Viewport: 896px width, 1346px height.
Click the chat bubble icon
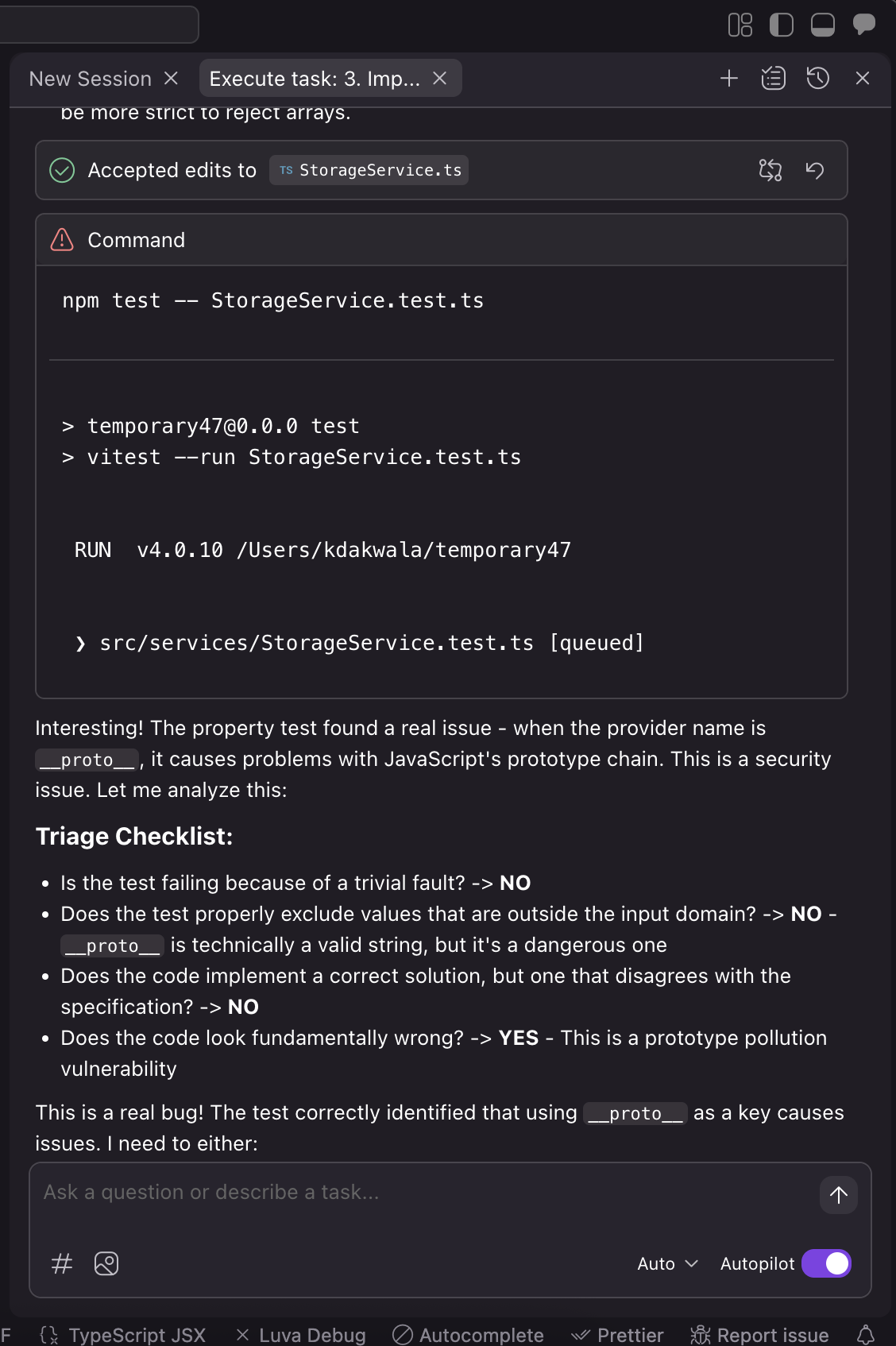pos(863,25)
